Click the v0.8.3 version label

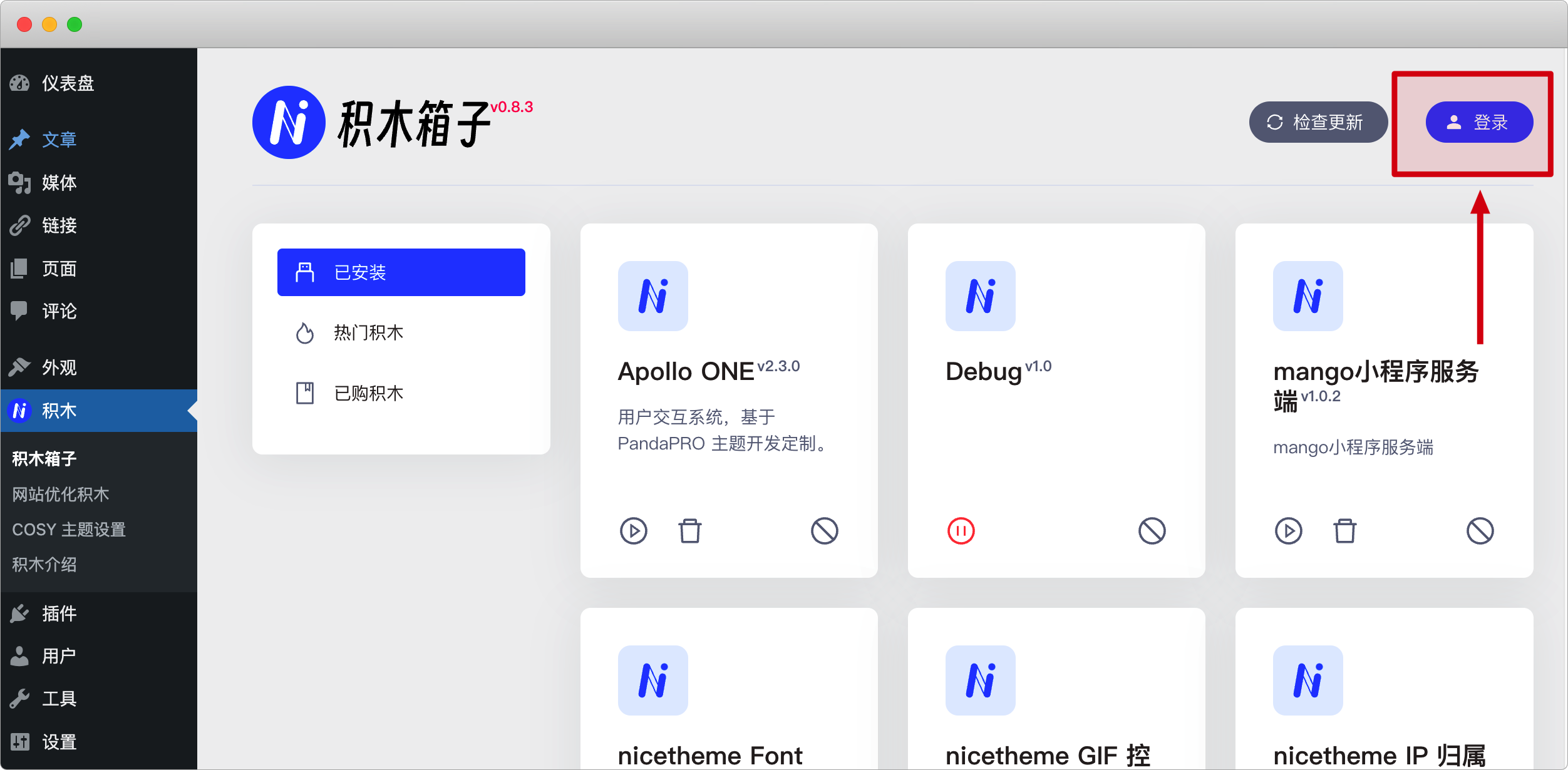pyautogui.click(x=512, y=107)
